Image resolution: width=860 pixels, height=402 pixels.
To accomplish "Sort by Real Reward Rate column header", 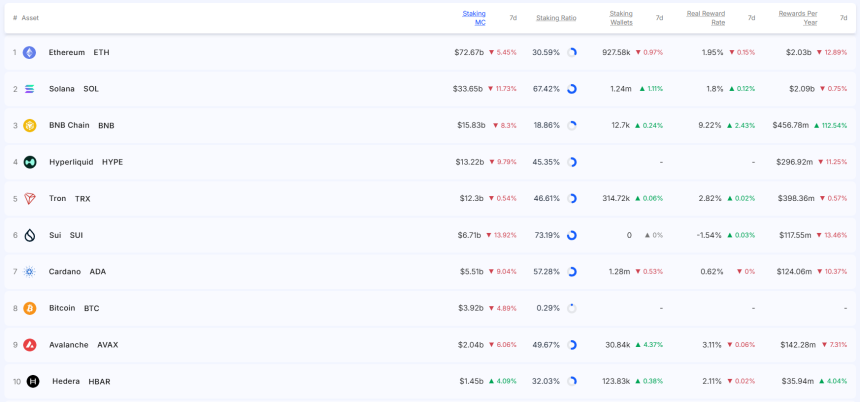I will coord(705,18).
